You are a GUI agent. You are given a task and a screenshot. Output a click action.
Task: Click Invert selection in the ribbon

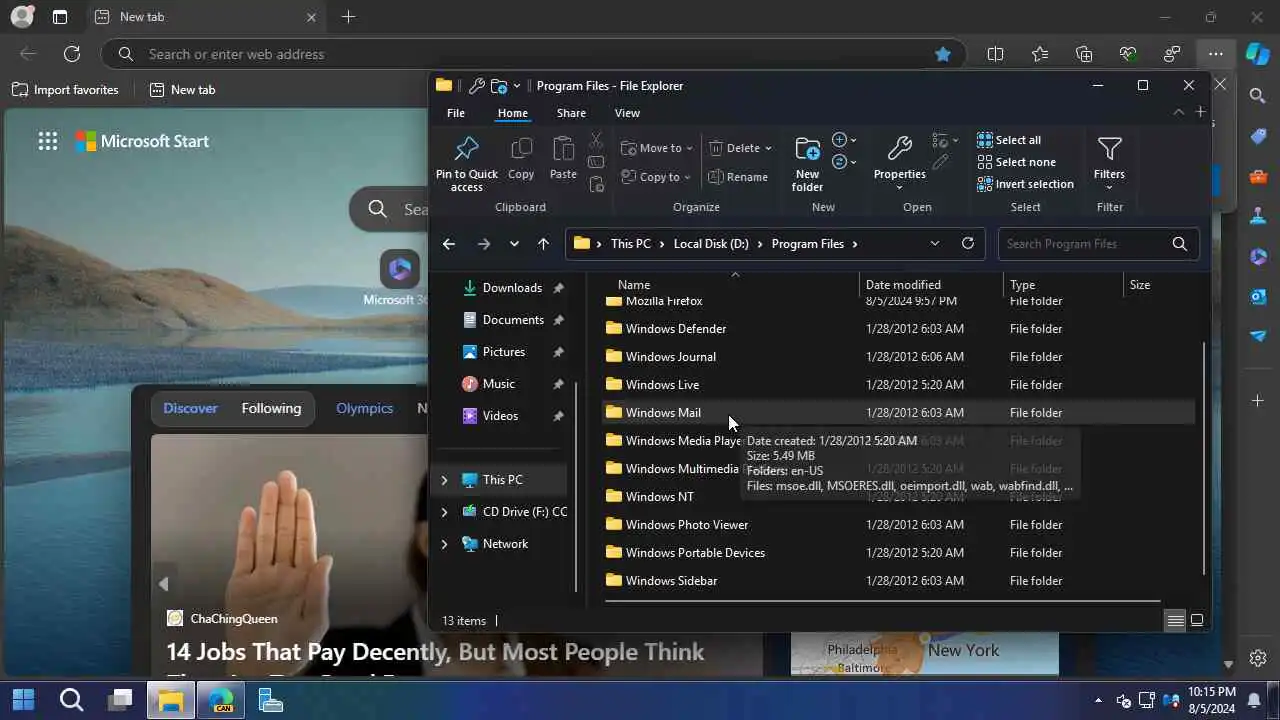[1025, 184]
